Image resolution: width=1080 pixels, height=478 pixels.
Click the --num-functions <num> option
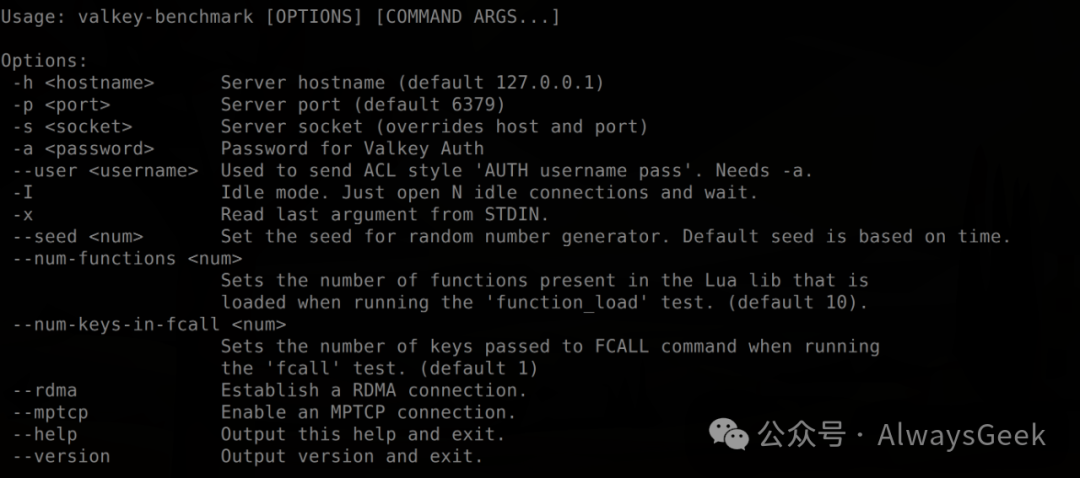(127, 258)
